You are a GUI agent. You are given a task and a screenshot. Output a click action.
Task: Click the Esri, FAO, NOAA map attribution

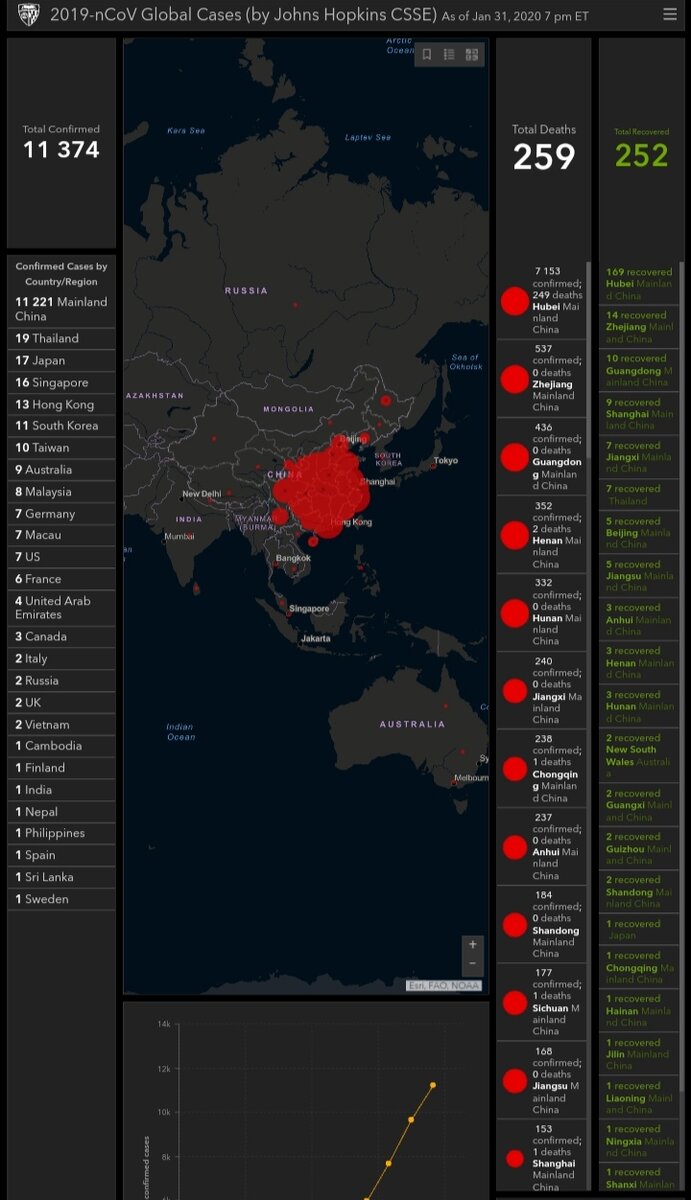click(x=445, y=986)
